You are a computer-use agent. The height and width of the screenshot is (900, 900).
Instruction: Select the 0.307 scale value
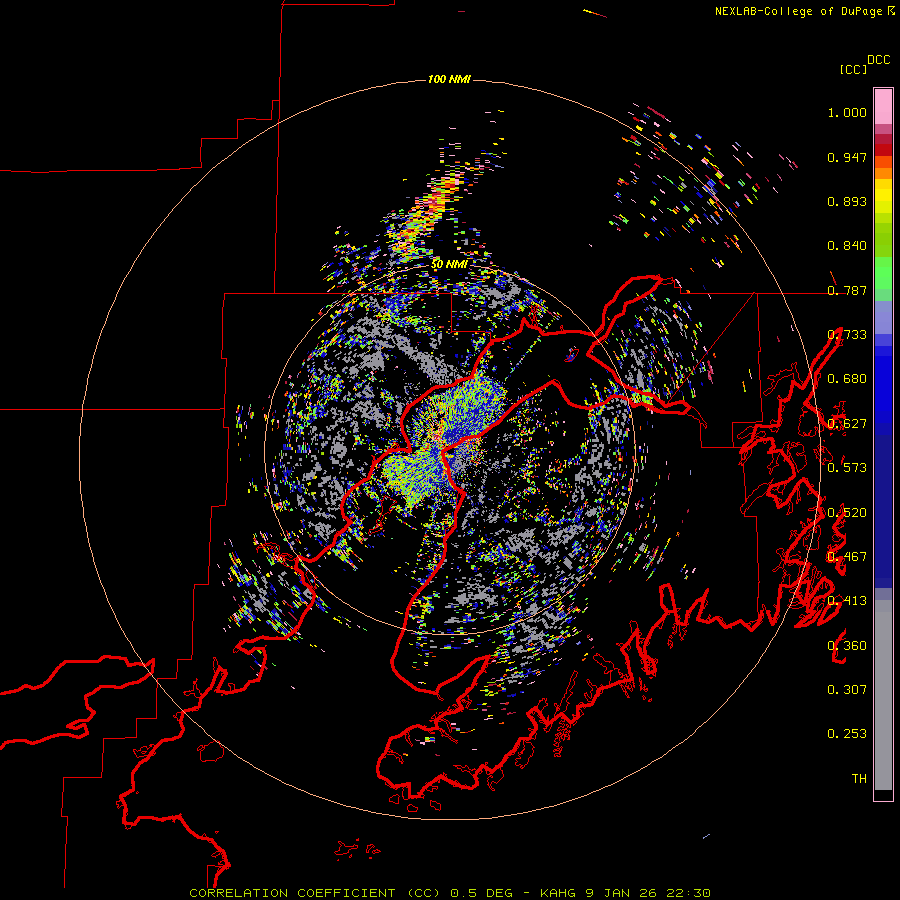[847, 690]
